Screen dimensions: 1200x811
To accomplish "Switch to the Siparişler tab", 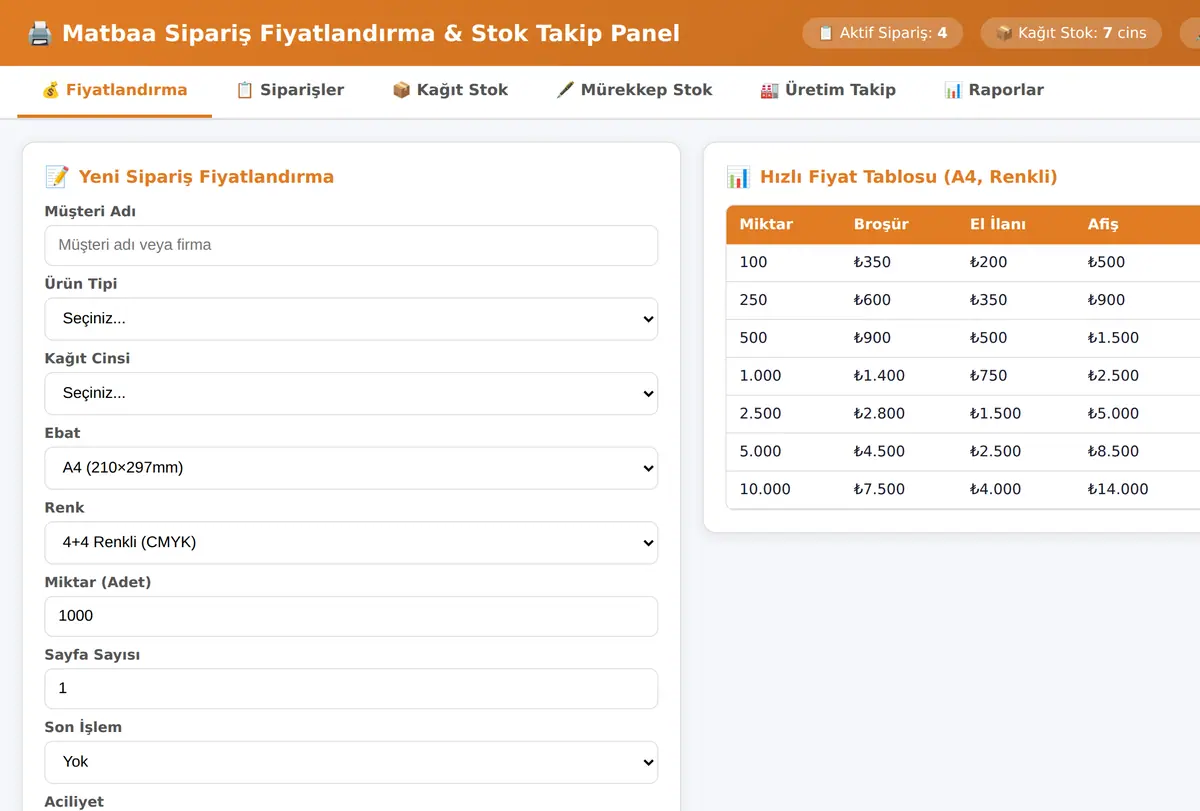I will [290, 91].
